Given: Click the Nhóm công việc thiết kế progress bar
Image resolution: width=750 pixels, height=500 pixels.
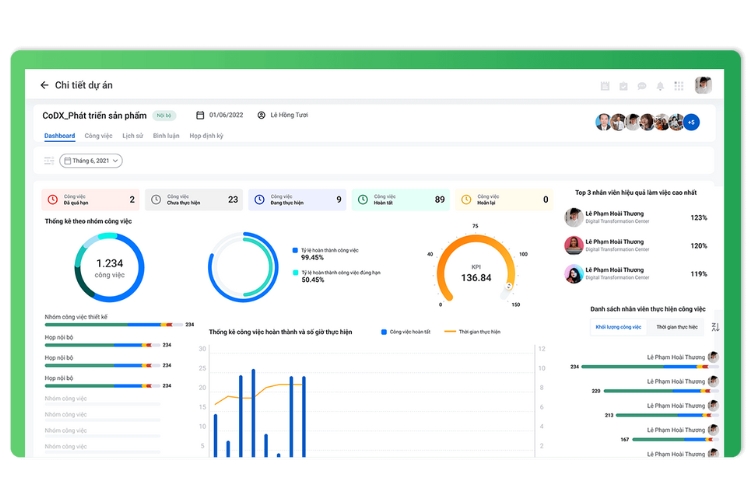Looking at the screenshot, I should point(110,325).
